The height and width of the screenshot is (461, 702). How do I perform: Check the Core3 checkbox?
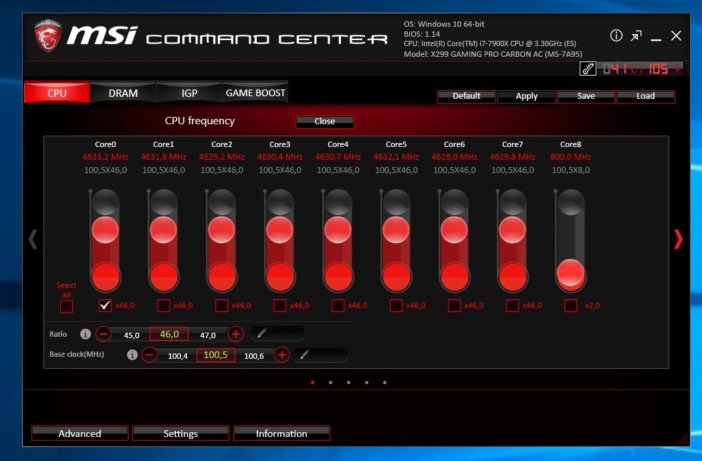pos(280,306)
